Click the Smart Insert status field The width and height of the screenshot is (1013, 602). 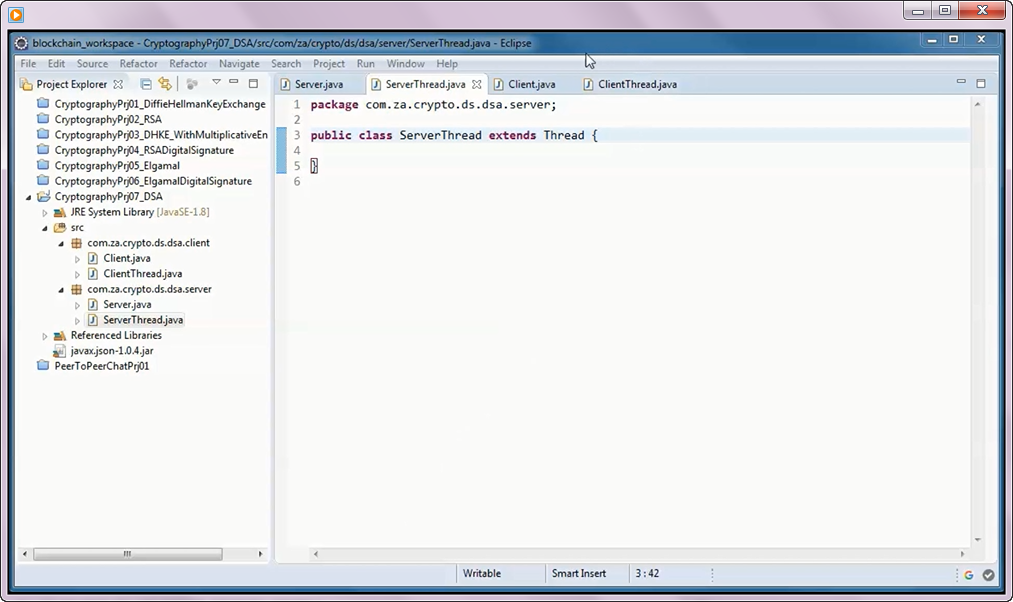(x=579, y=573)
